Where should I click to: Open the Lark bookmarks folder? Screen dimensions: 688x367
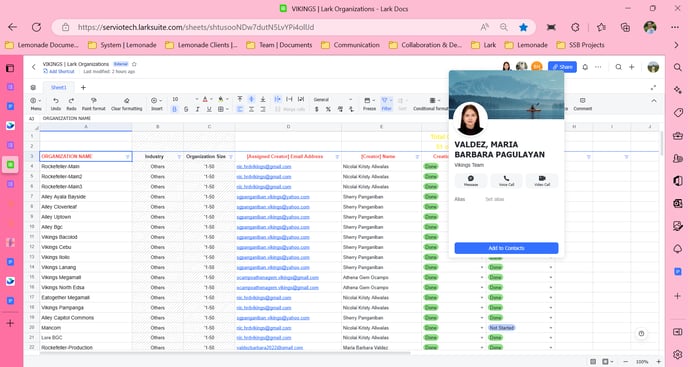click(484, 45)
